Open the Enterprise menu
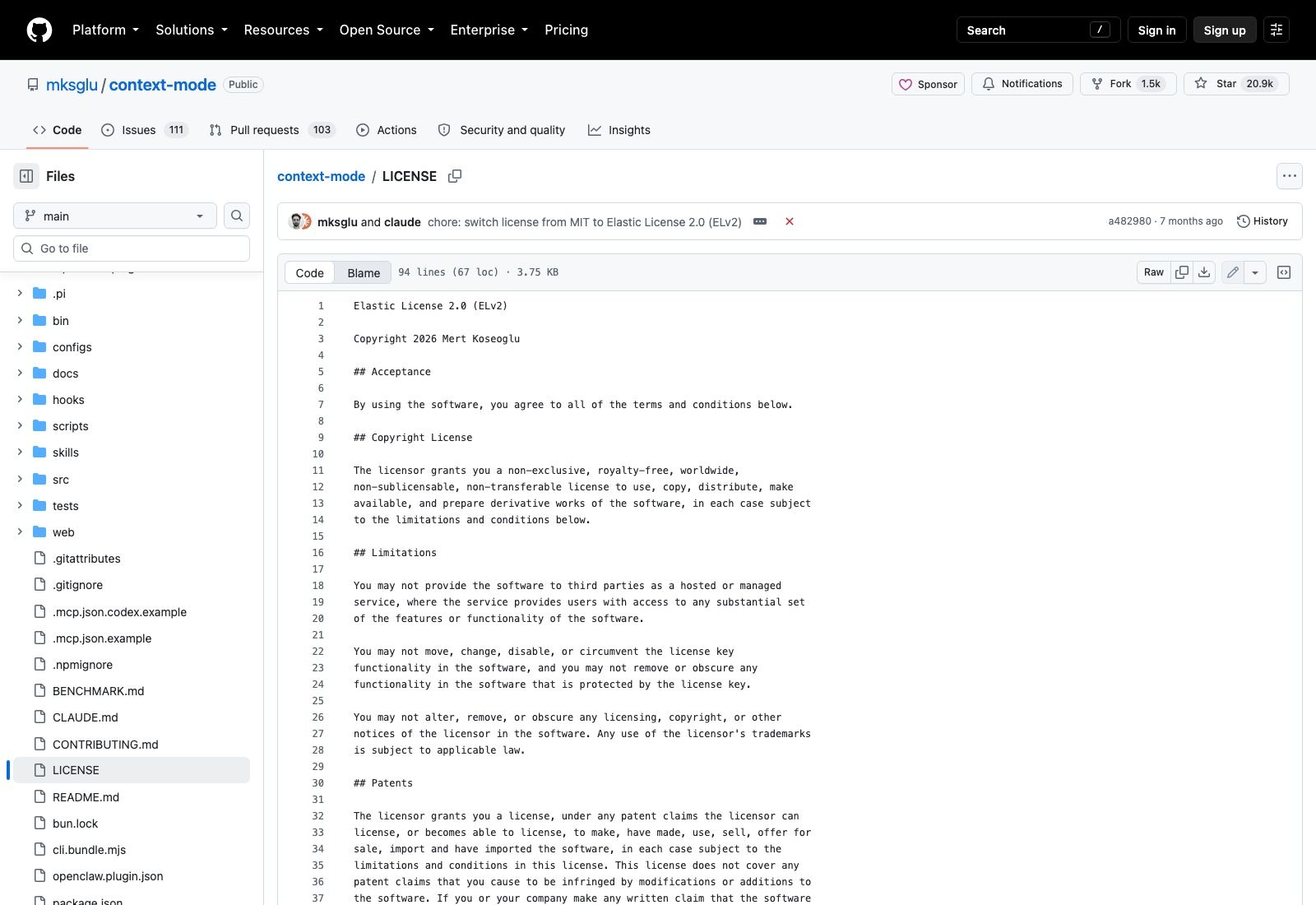The width and height of the screenshot is (1316, 905). pos(489,30)
